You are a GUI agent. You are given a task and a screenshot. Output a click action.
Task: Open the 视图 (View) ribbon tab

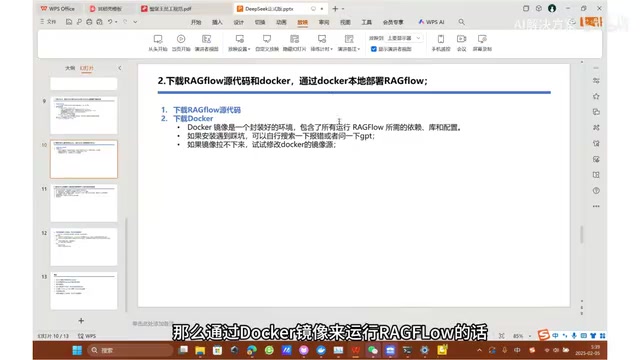pos(345,22)
